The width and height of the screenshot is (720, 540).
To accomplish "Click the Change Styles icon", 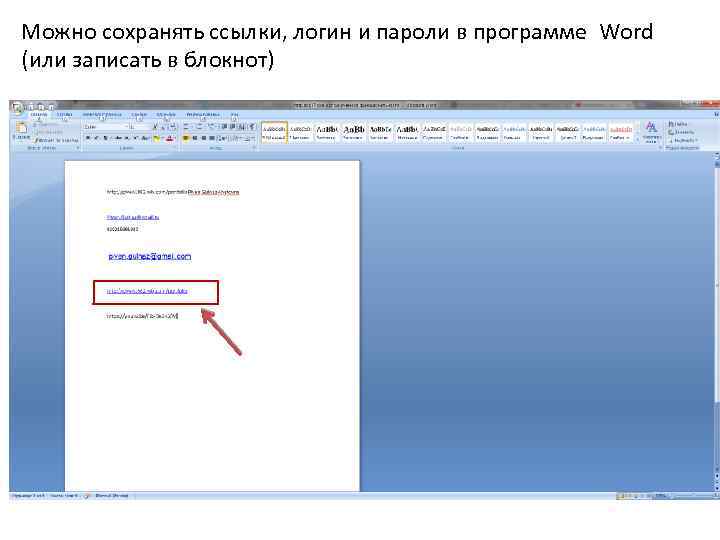I will (651, 132).
